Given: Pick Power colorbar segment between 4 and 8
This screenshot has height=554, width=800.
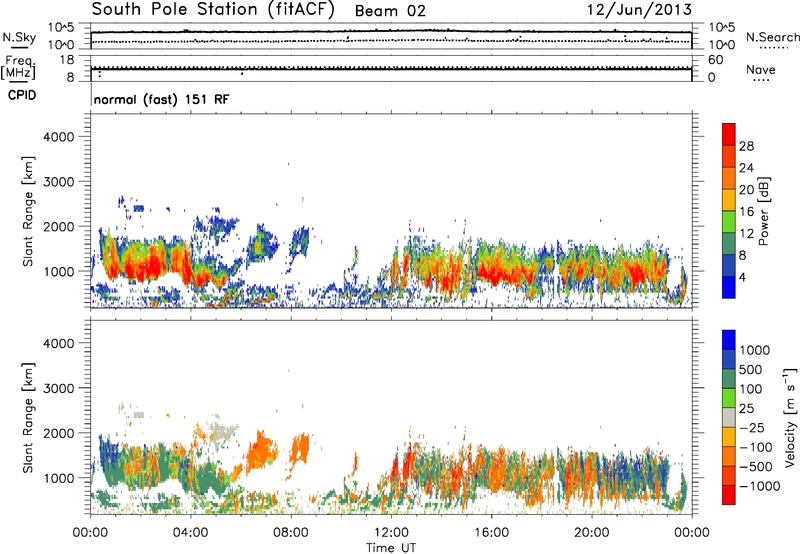Looking at the screenshot, I should pyautogui.click(x=729, y=265).
